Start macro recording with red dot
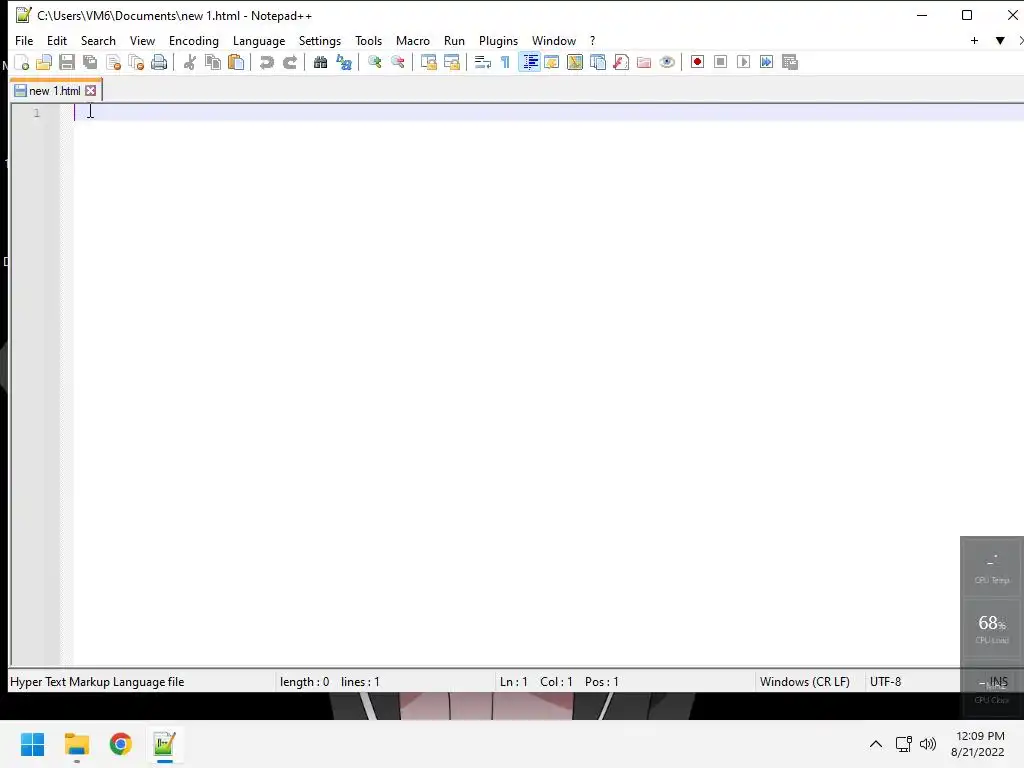The width and height of the screenshot is (1024, 768). point(697,62)
